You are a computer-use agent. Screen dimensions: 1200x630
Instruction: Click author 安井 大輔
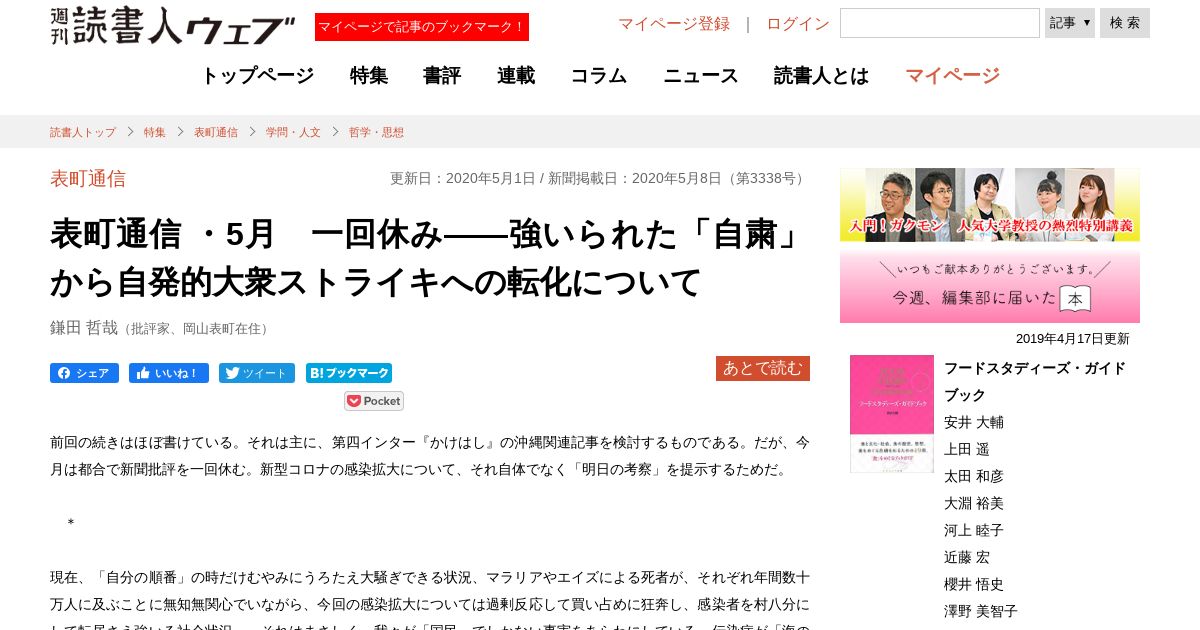(974, 422)
